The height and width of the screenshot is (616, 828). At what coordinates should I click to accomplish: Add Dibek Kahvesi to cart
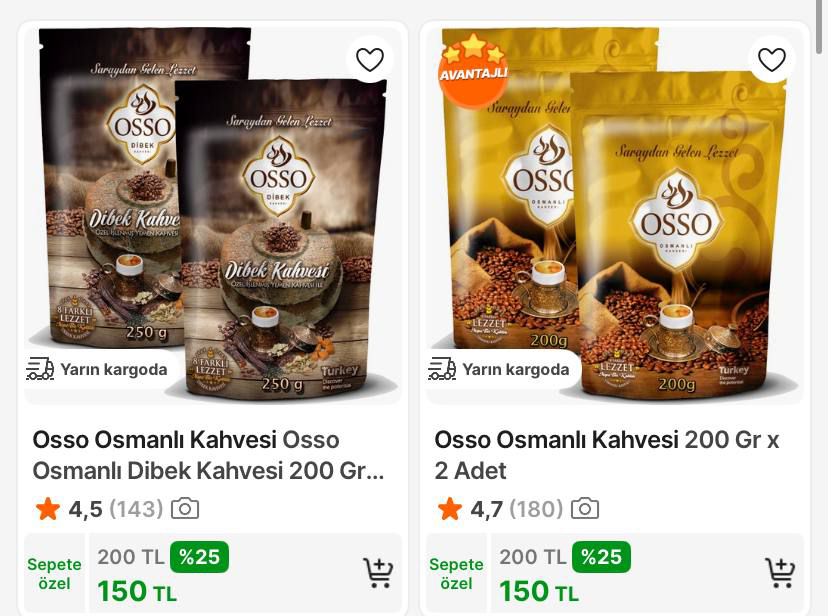pyautogui.click(x=378, y=573)
